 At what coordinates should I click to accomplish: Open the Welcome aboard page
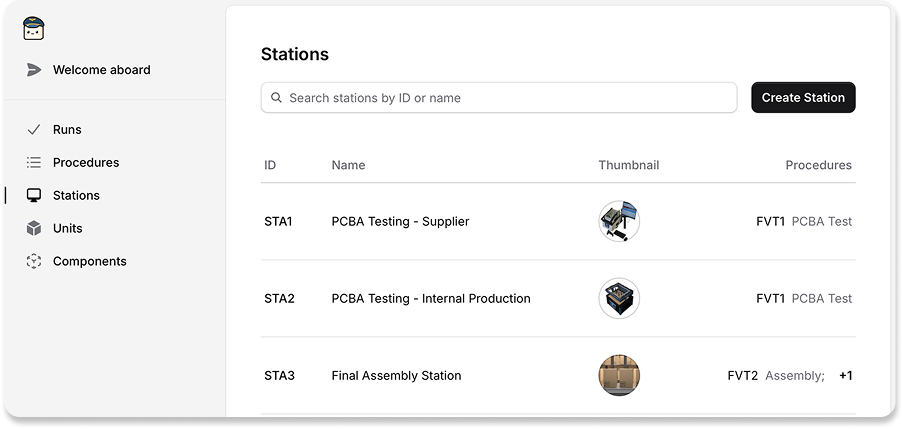click(x=101, y=70)
